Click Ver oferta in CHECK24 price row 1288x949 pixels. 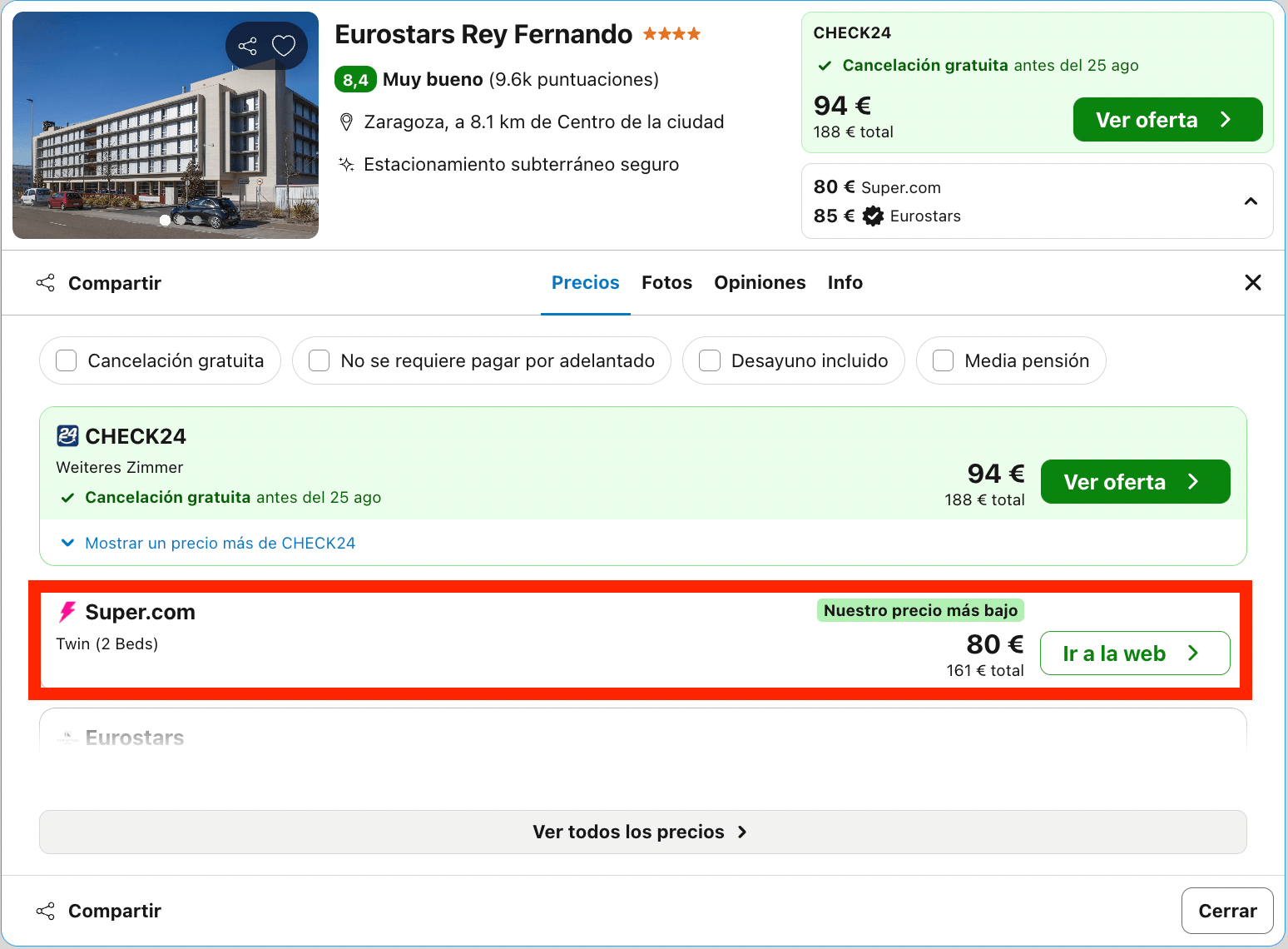coord(1136,481)
